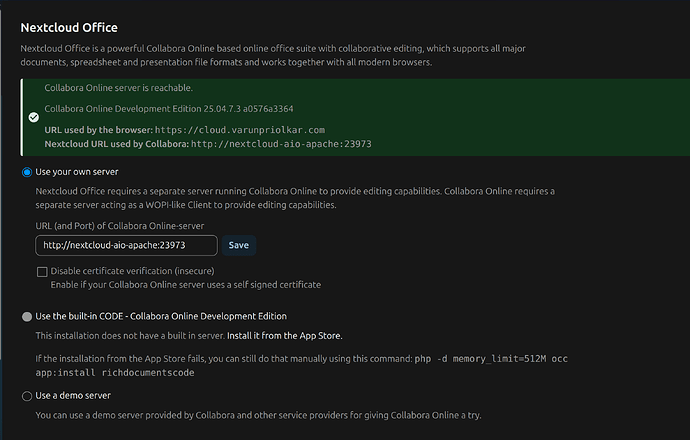Click the green checkmark status icon
The width and height of the screenshot is (690, 440).
33,116
